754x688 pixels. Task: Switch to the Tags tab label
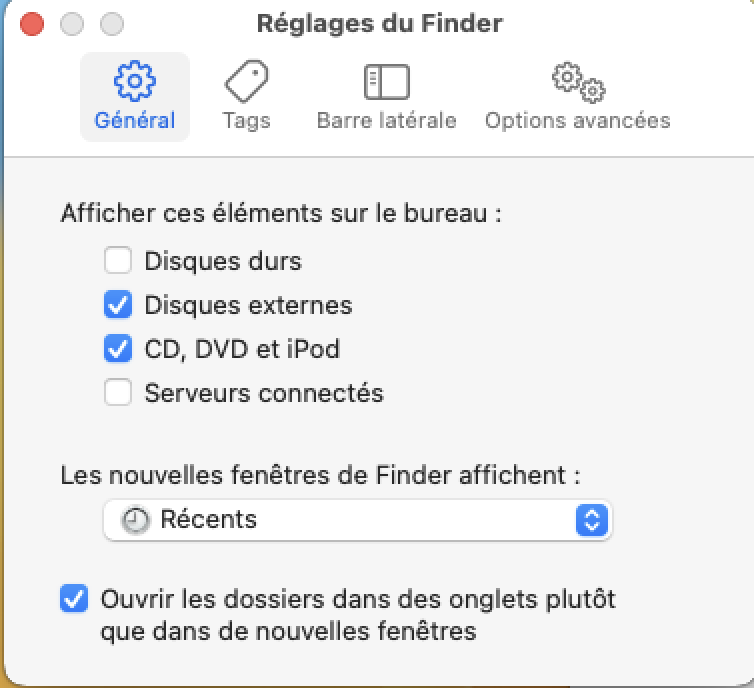[246, 121]
